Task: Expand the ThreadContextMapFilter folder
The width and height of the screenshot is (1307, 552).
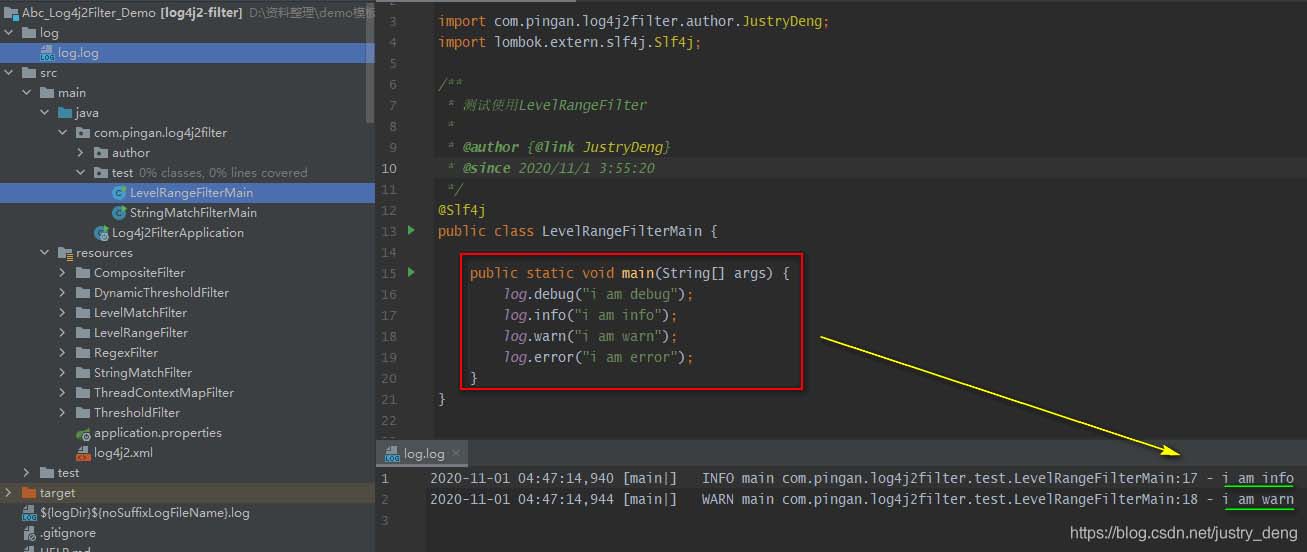Action: tap(64, 393)
